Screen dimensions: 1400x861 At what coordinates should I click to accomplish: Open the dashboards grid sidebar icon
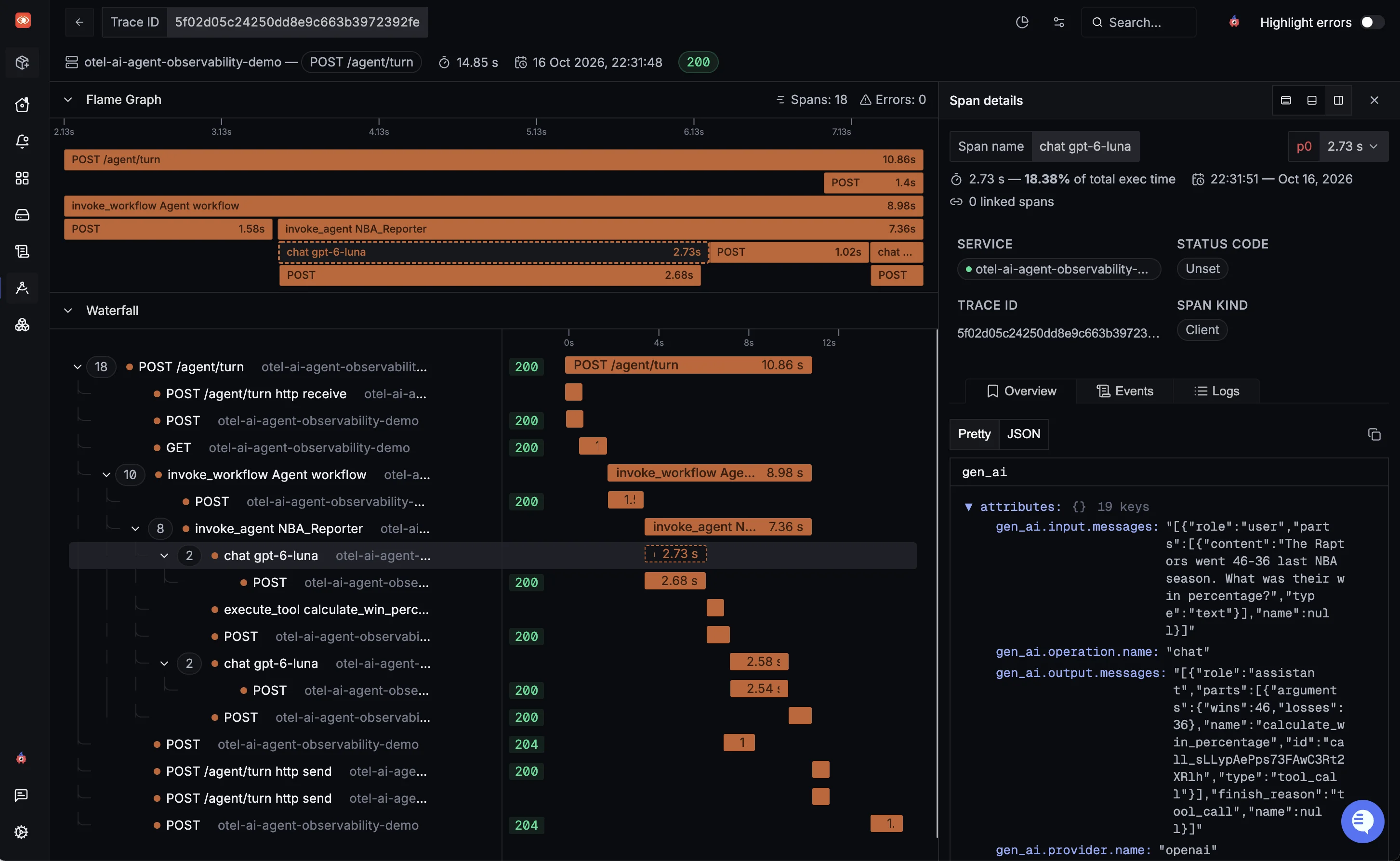(22, 178)
